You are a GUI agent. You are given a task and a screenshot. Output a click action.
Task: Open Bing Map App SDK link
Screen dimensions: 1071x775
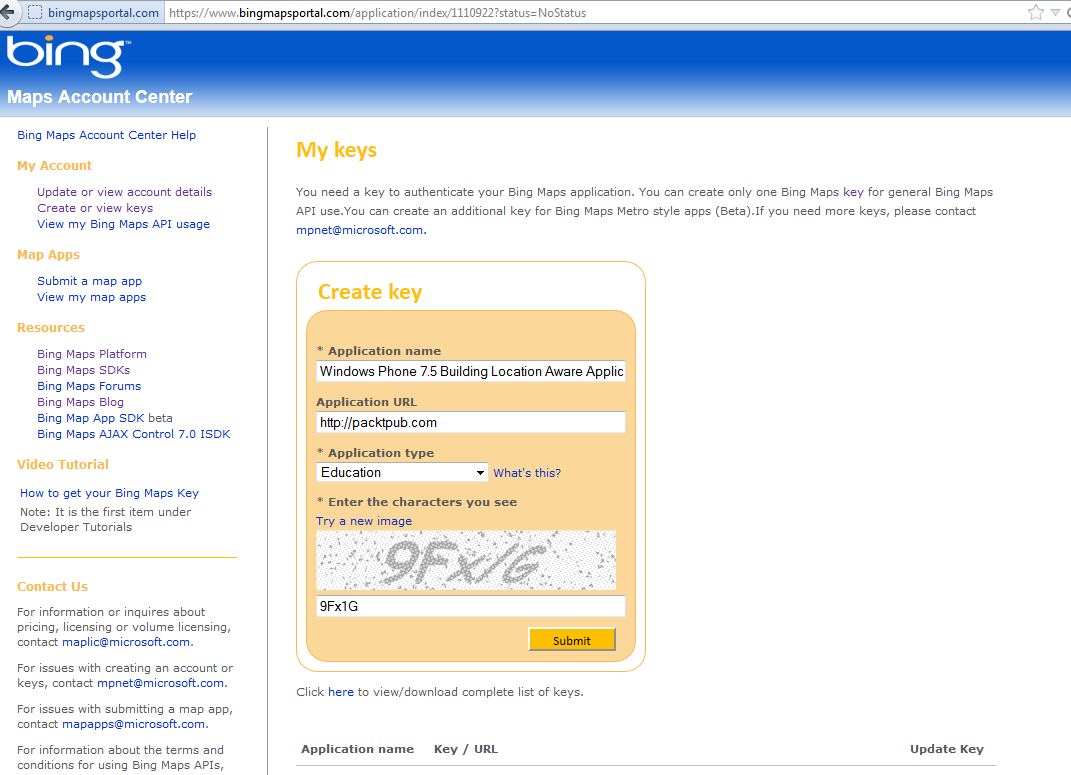91,418
